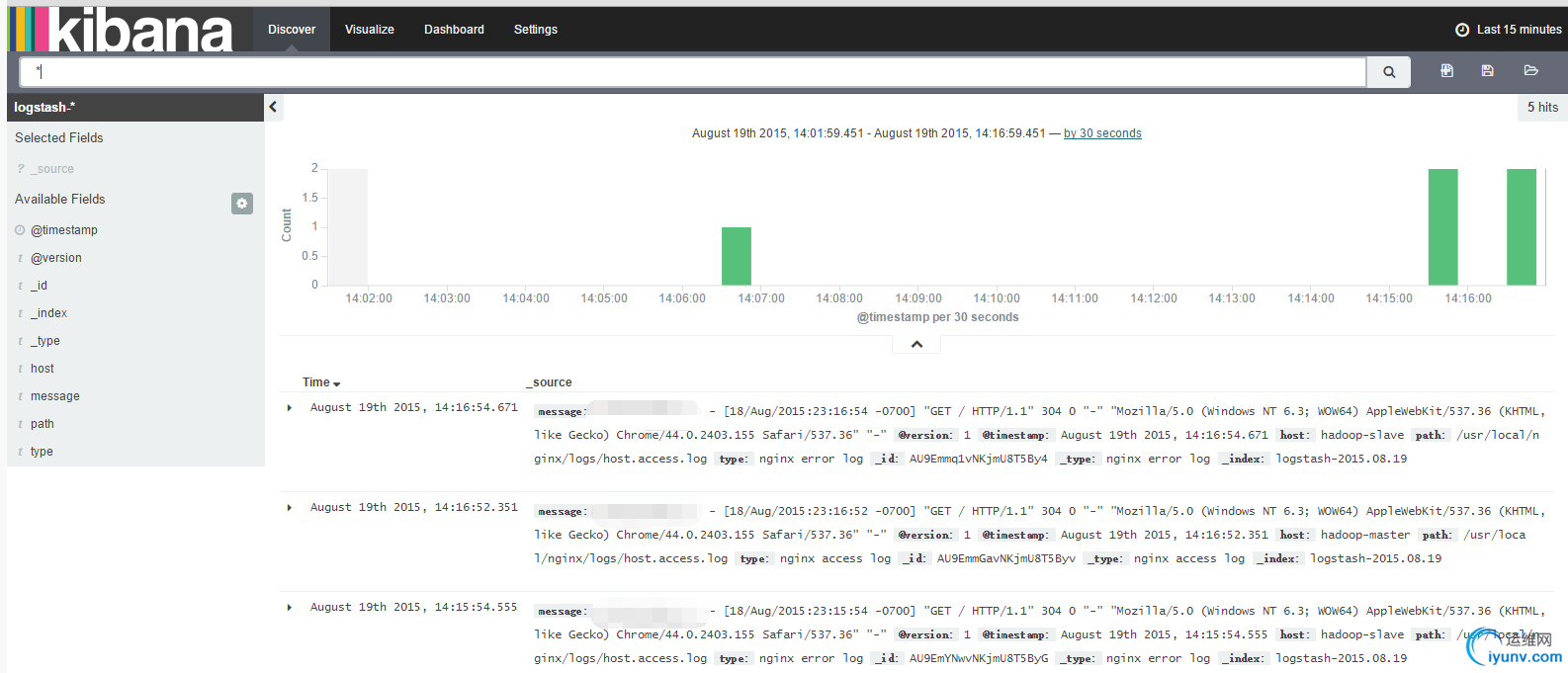Click the AU9Emmq1vNKjmU8T5By4 id value

[978, 459]
